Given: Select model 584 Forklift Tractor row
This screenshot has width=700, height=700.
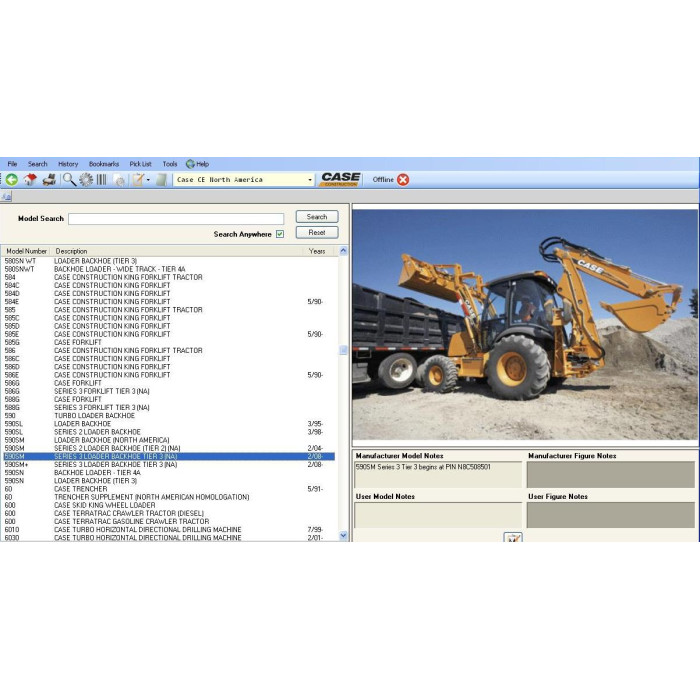Looking at the screenshot, I should (x=169, y=277).
